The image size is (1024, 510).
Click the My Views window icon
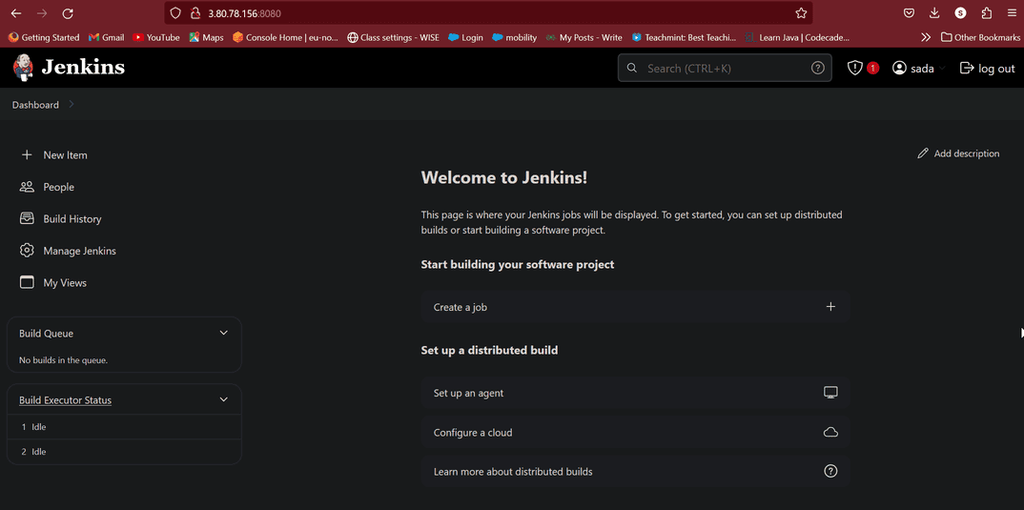(27, 283)
